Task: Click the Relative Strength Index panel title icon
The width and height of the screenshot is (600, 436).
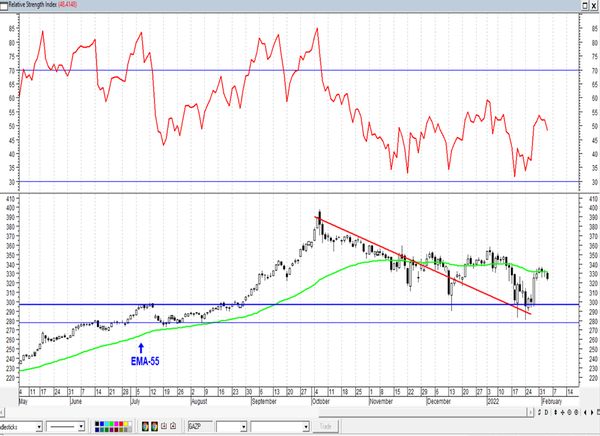Action: point(6,5)
